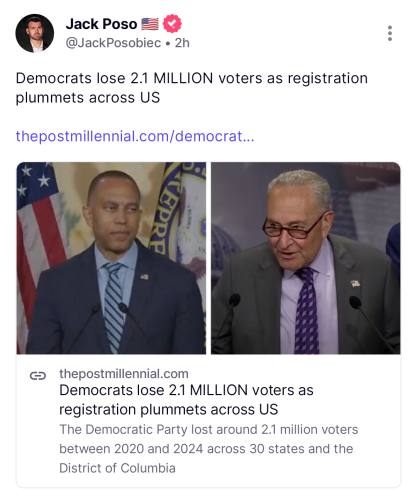This screenshot has height=500, width=417.
Task: Click the purple patterned tie in right photo
Action: pyautogui.click(x=306, y=310)
